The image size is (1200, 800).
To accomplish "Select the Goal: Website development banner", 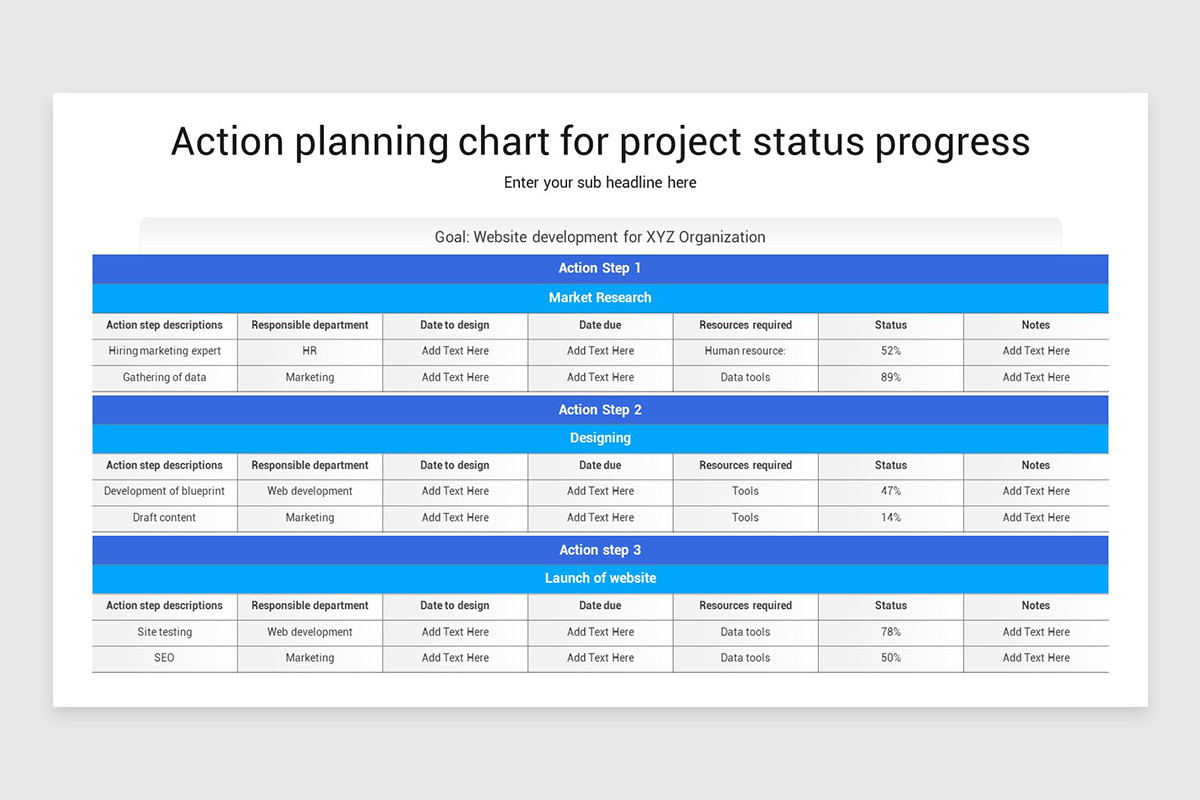I will click(600, 237).
